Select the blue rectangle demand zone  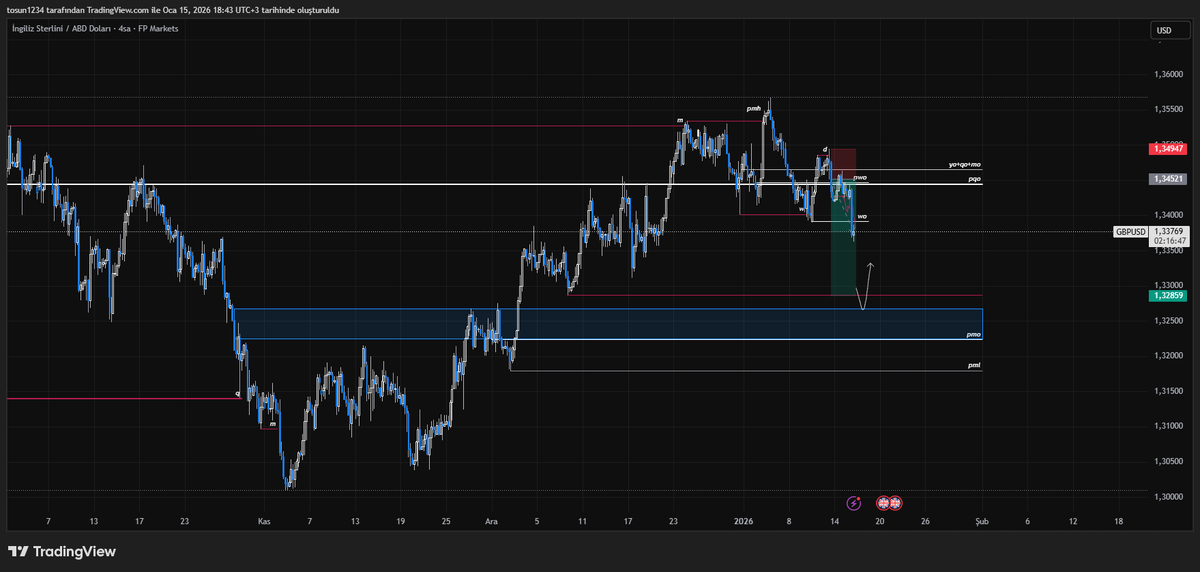[608, 323]
